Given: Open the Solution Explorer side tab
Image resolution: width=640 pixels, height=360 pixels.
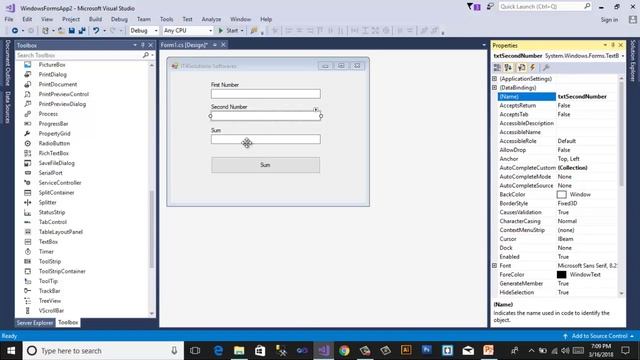Looking at the screenshot, I should pos(633,61).
